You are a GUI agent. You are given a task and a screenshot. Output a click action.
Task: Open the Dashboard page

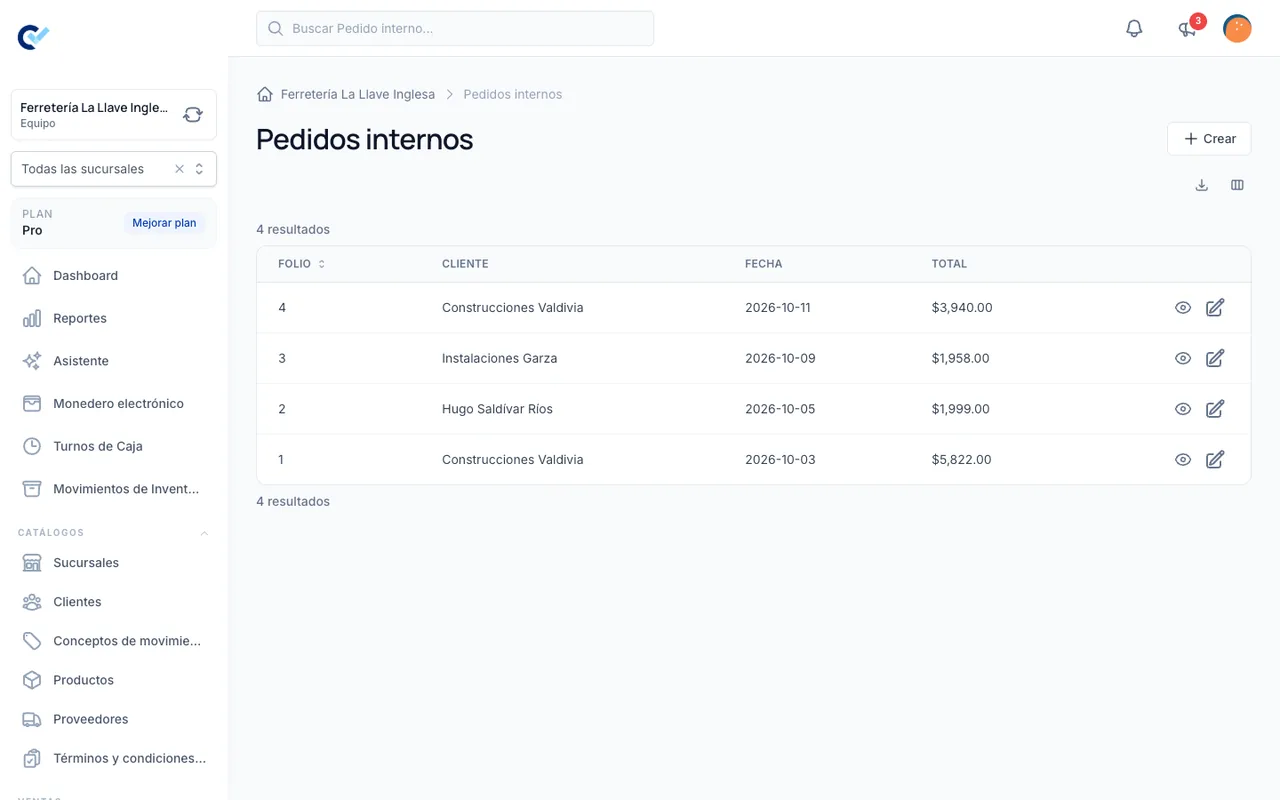[x=114, y=276]
